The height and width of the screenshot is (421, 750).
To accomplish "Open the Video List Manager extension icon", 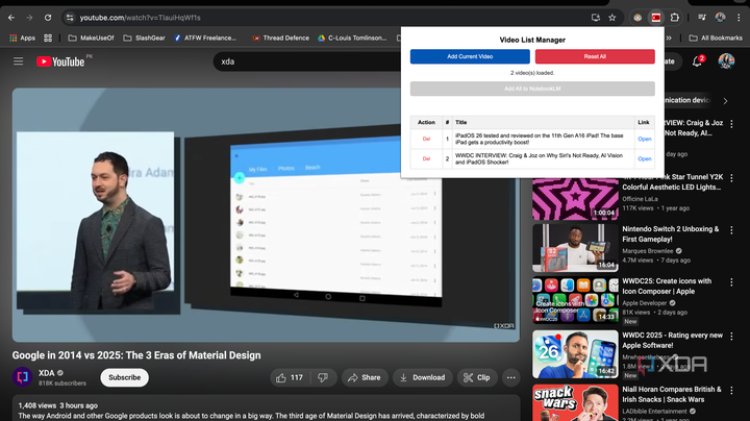I will tap(656, 18).
